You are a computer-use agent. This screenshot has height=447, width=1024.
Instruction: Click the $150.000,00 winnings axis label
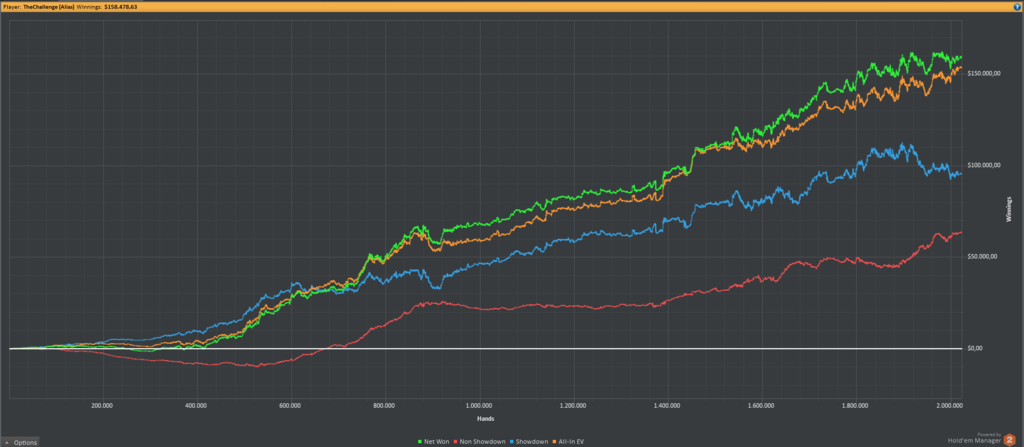983,73
